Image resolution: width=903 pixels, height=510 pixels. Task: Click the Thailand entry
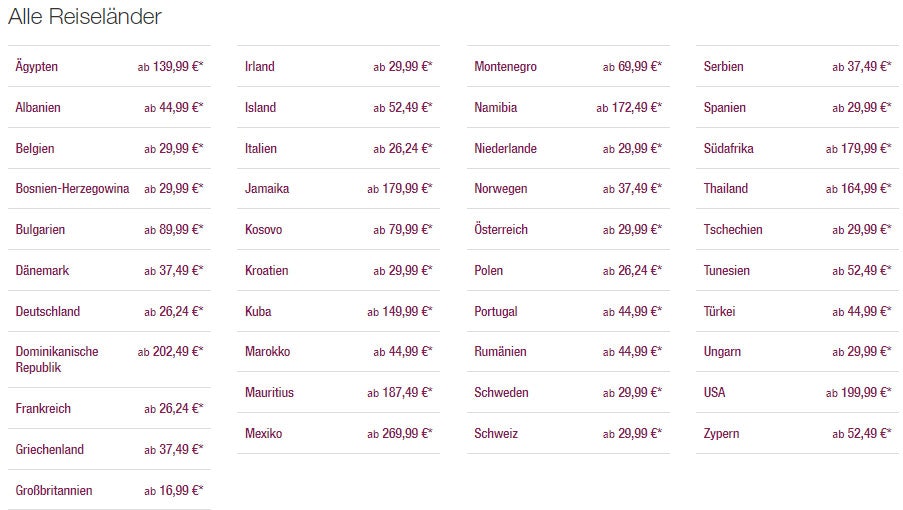coord(726,189)
